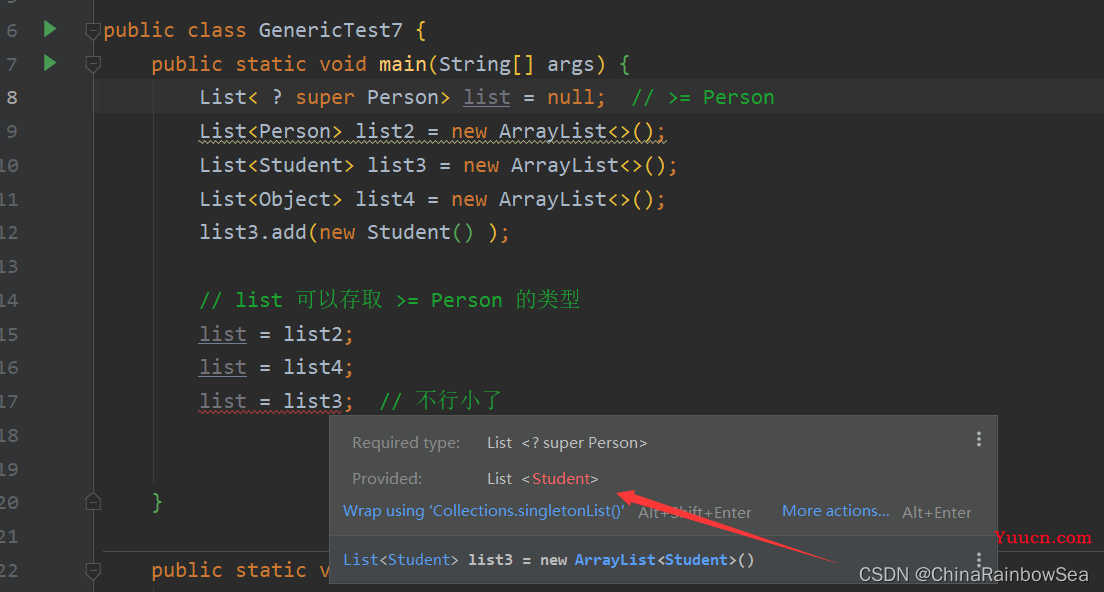The image size is (1104, 592).
Task: Apply Wrap using 'Collections.singletonList()' fix
Action: pos(484,511)
